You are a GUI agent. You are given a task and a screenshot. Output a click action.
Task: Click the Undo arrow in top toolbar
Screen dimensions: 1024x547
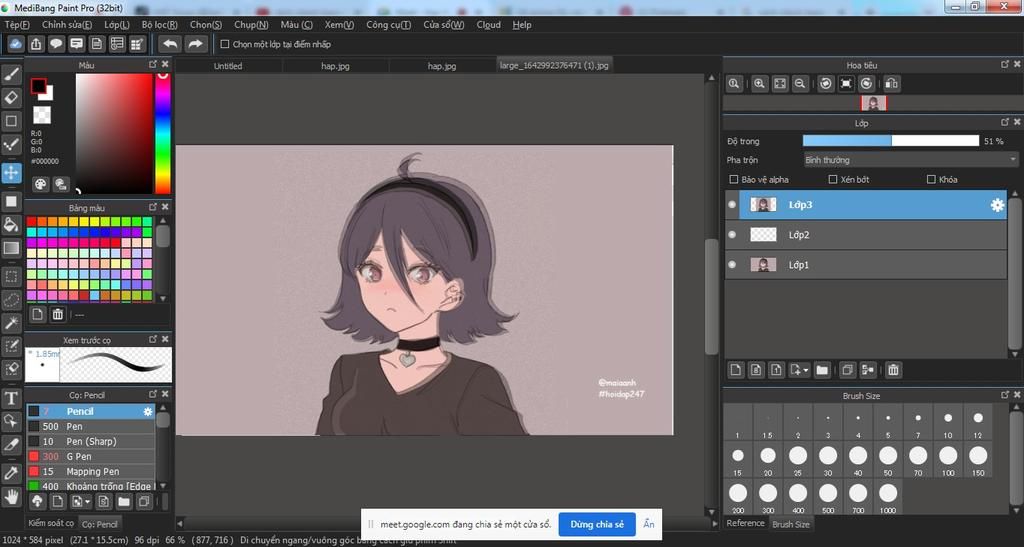[170, 44]
